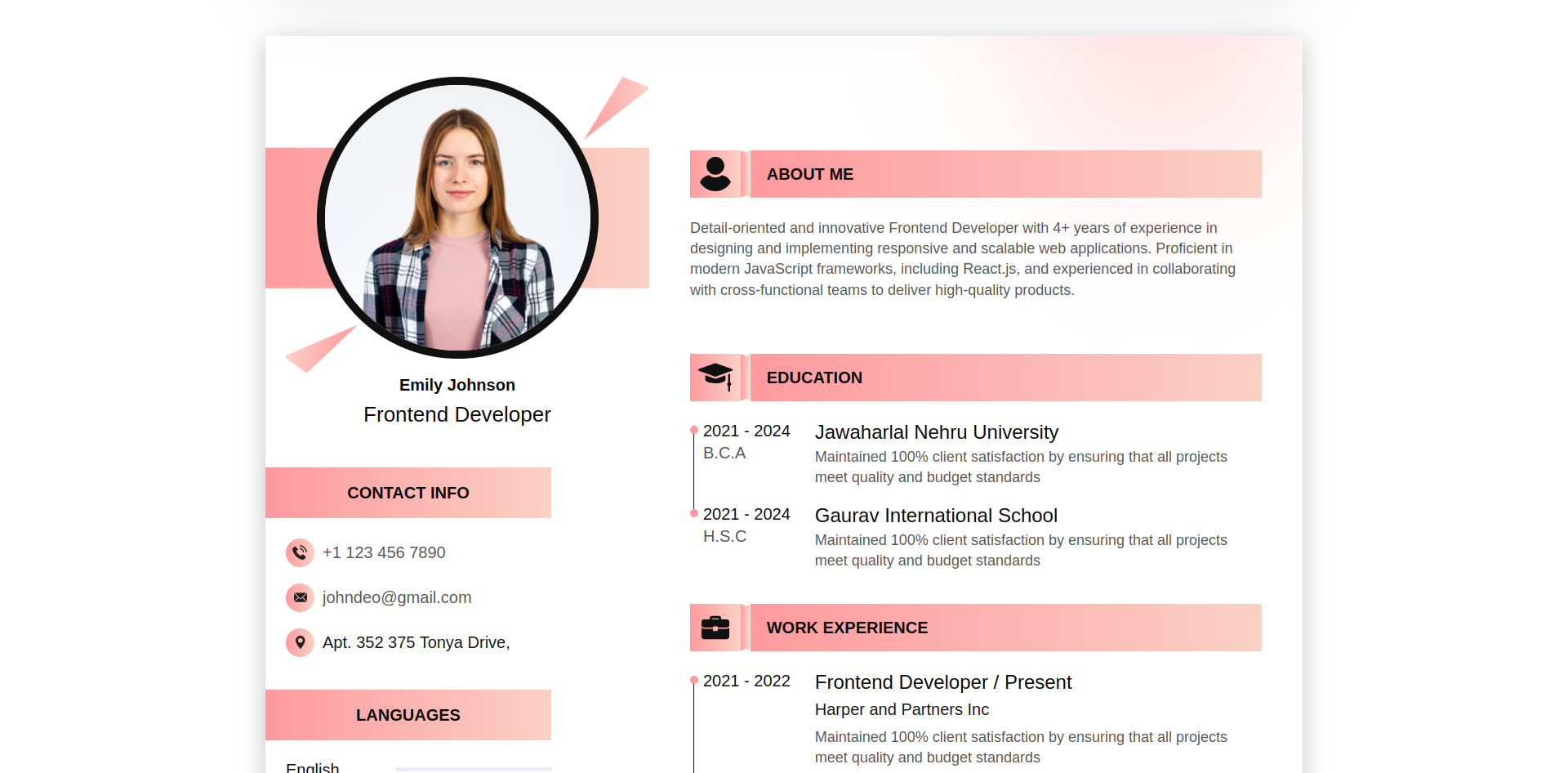Click the email johndeo@gmail.com

(397, 597)
